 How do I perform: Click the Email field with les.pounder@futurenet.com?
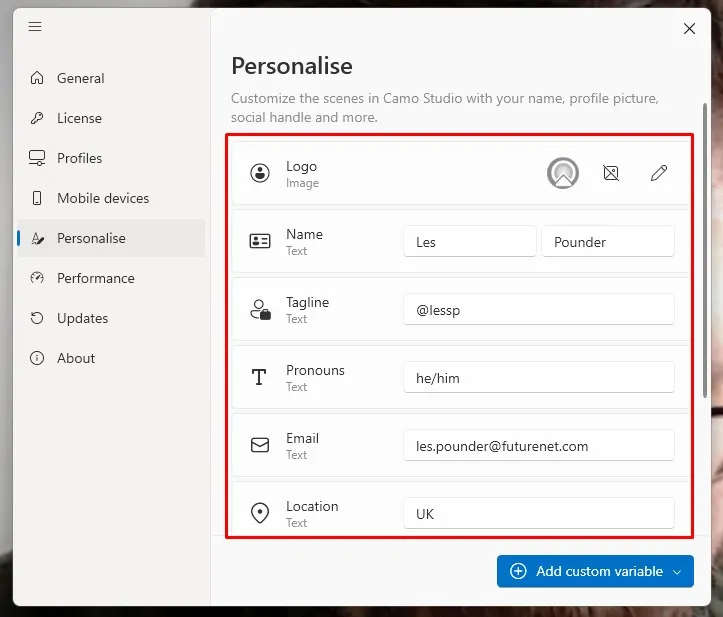click(538, 446)
